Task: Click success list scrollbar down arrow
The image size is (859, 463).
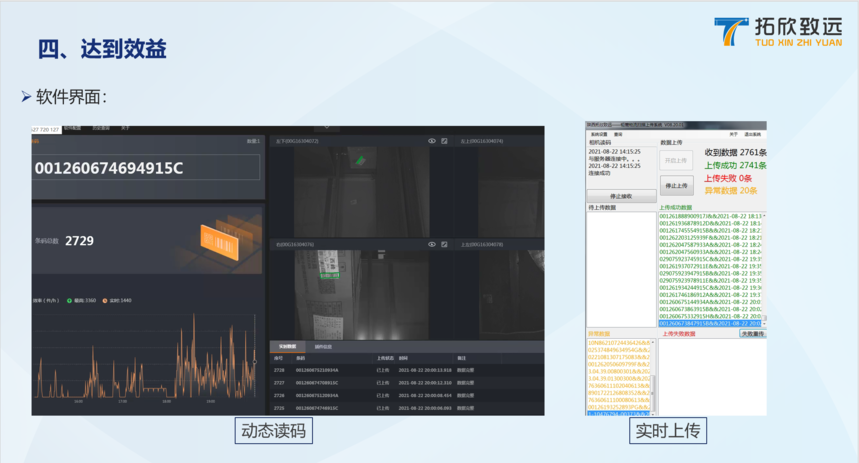Action: (x=764, y=324)
